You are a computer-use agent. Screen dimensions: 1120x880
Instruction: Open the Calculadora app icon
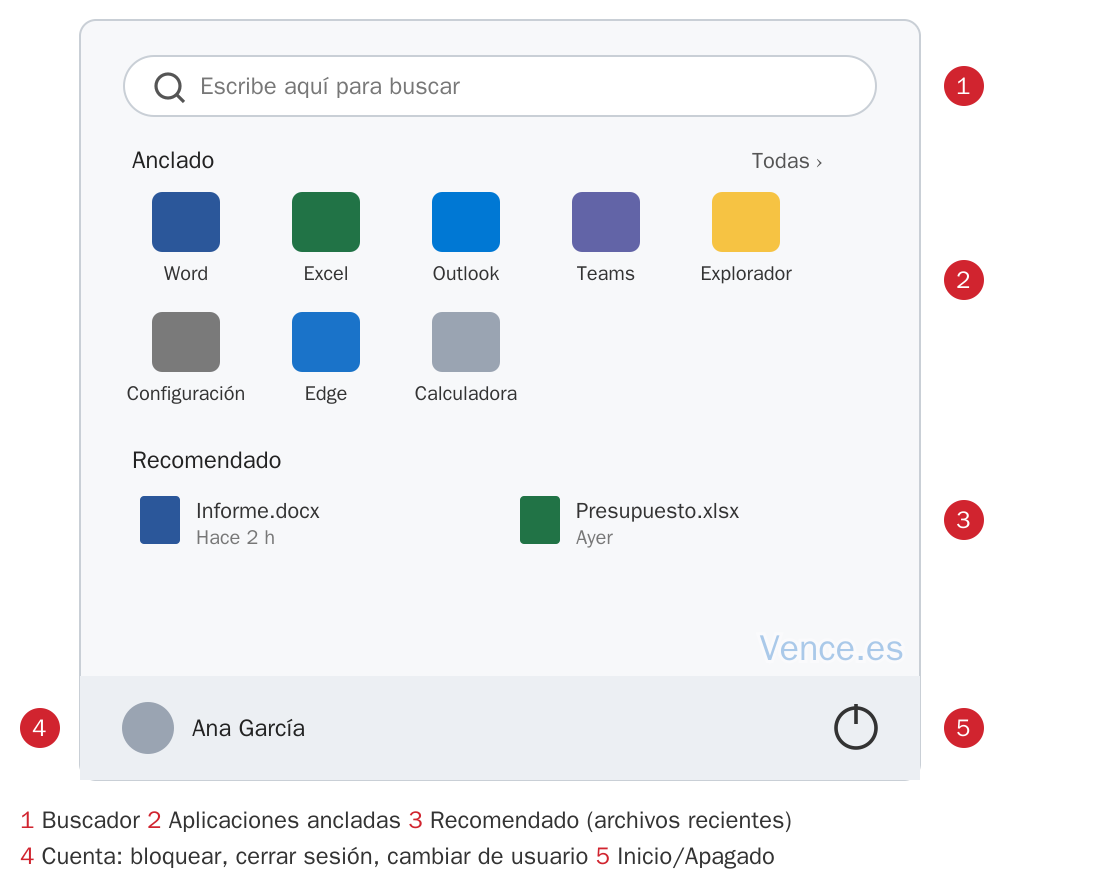(x=466, y=341)
